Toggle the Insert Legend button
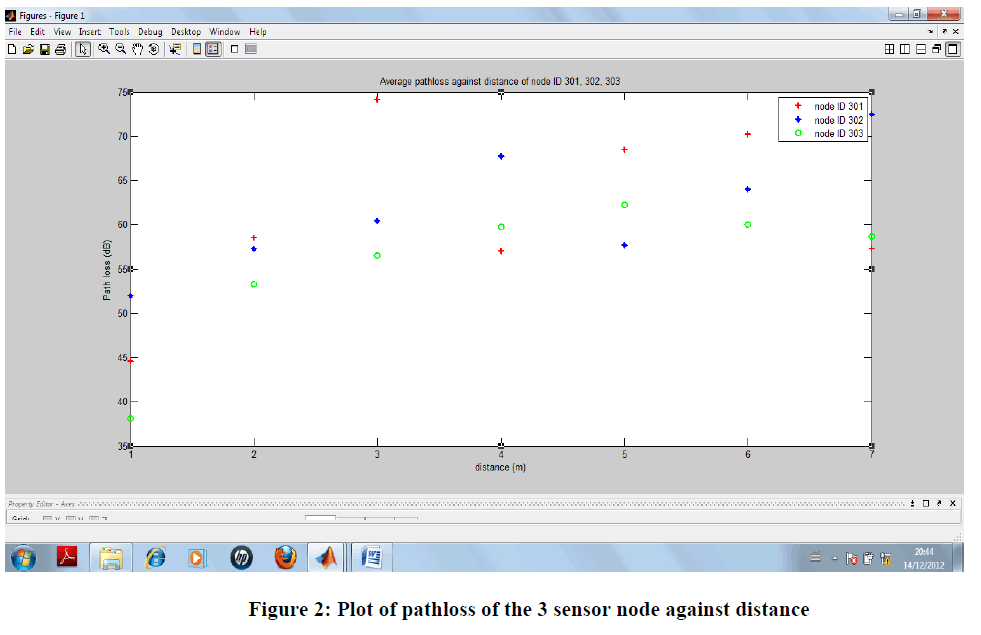 213,48
